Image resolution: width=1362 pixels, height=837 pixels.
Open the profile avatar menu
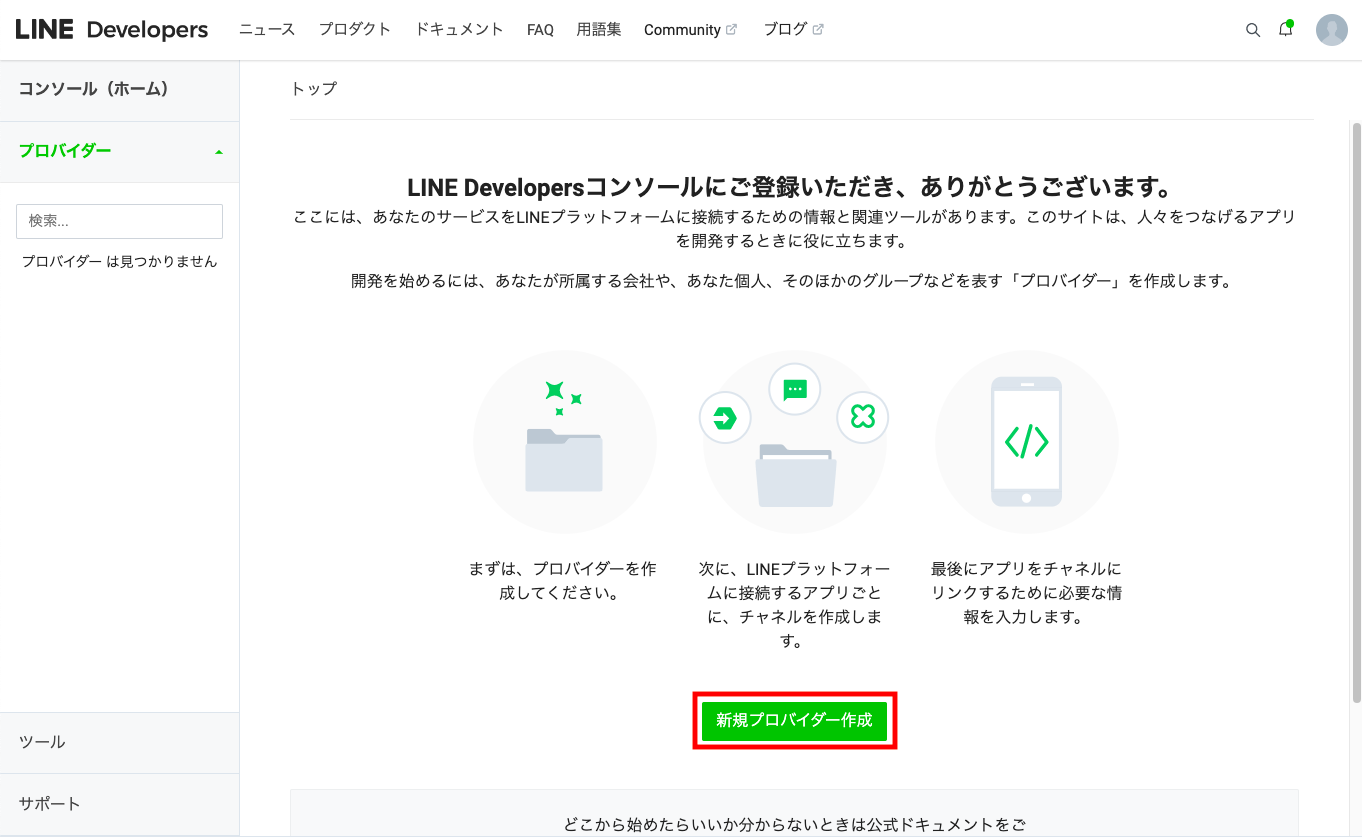point(1331,29)
